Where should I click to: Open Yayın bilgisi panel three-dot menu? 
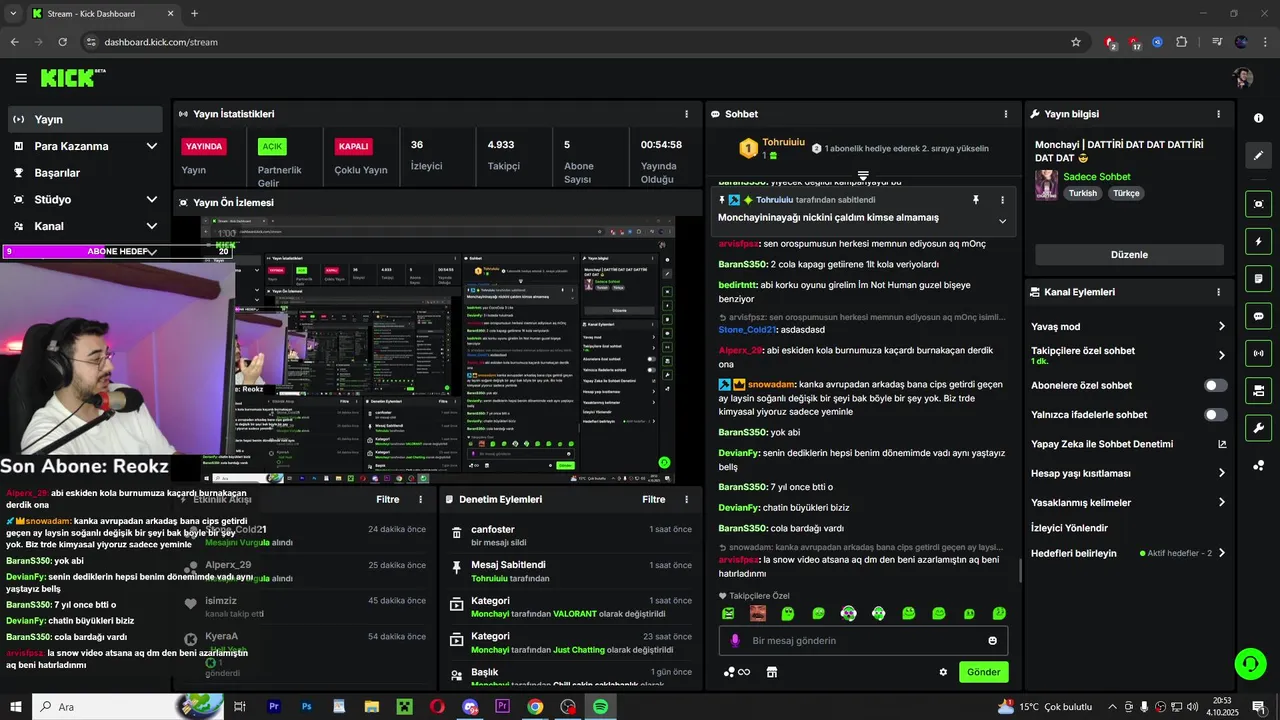(x=1218, y=114)
